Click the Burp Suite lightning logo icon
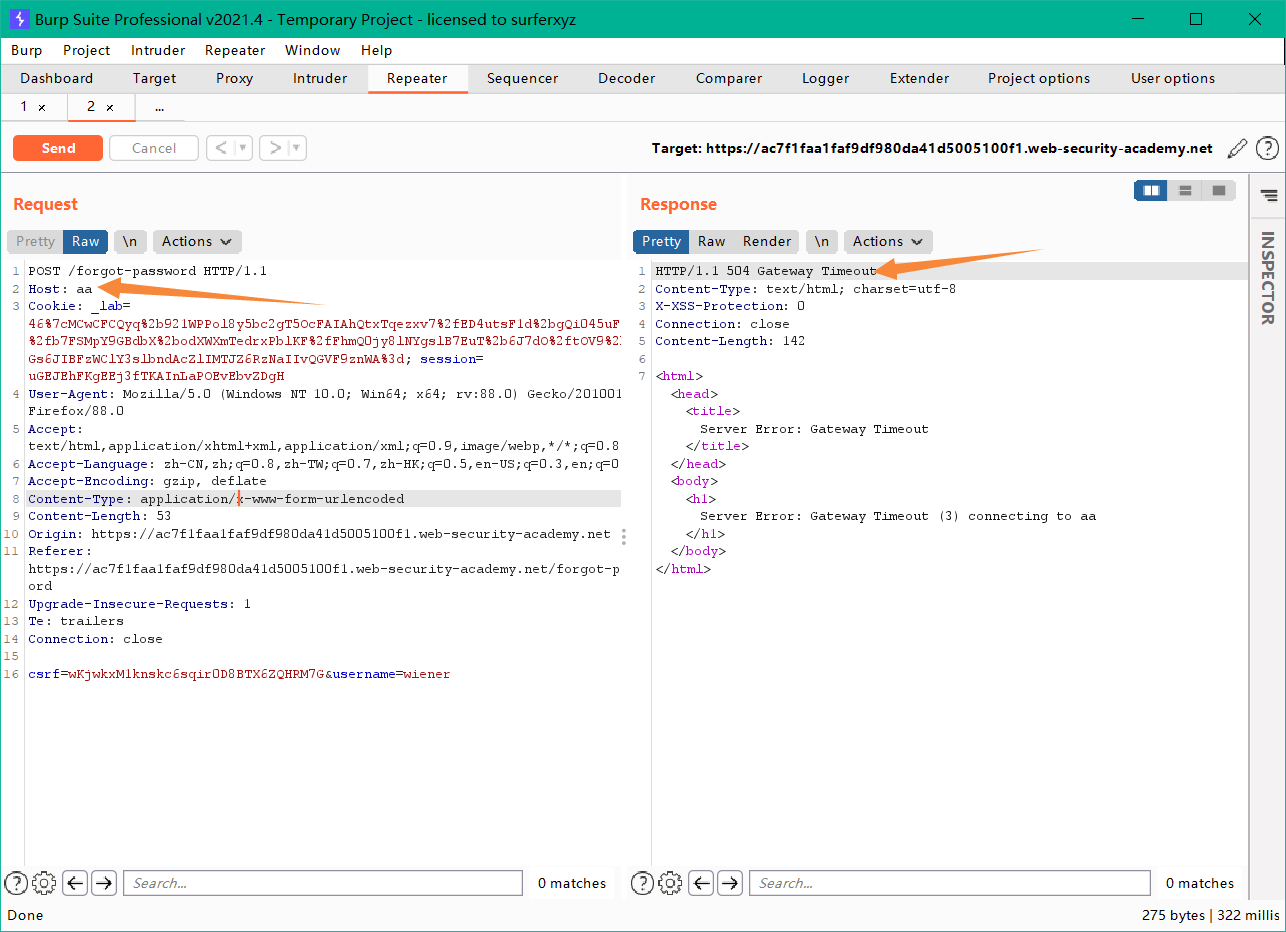Image resolution: width=1286 pixels, height=932 pixels. click(18, 19)
